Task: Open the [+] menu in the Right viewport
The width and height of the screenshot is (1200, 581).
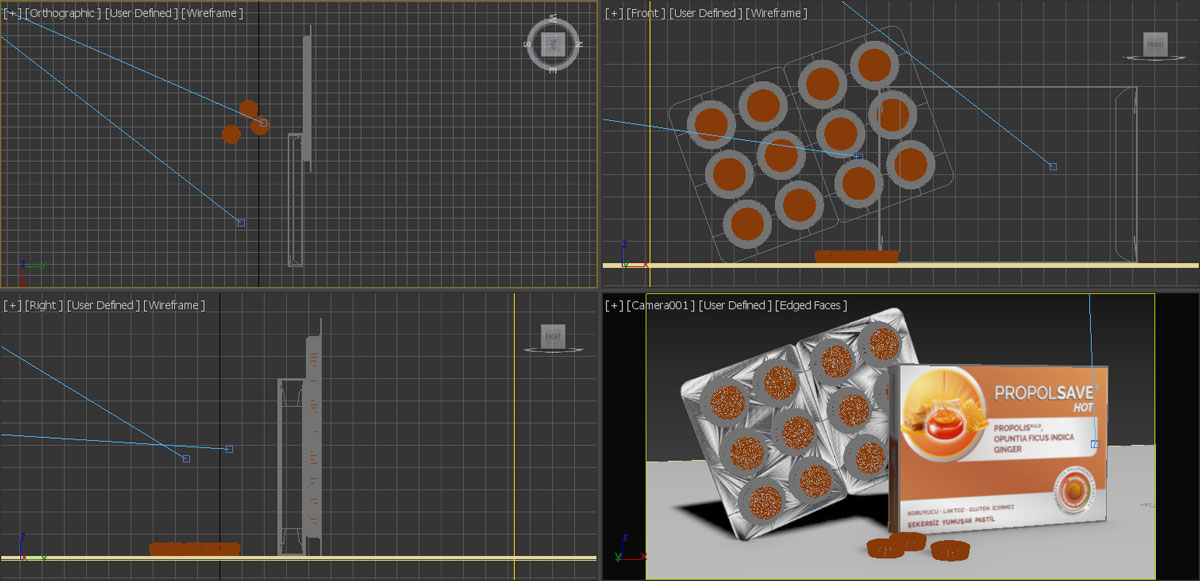Action: pos(12,305)
